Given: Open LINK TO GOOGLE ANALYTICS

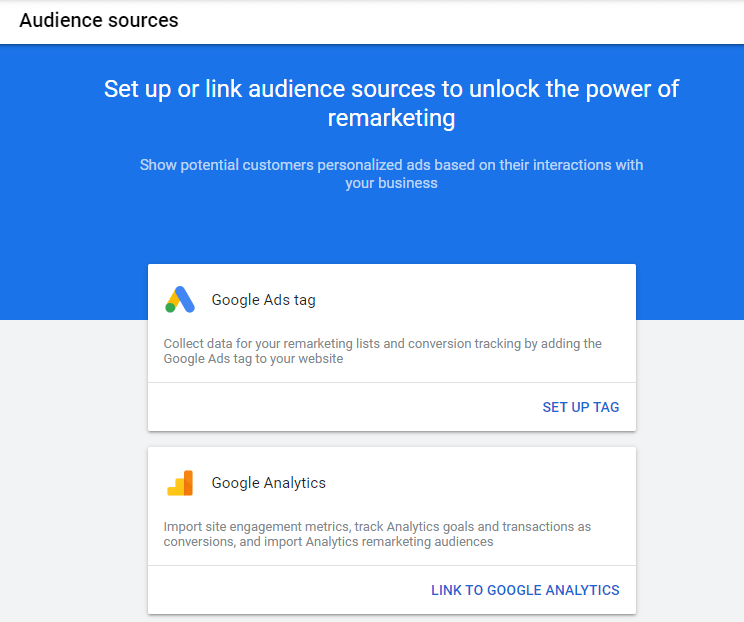Looking at the screenshot, I should point(525,590).
